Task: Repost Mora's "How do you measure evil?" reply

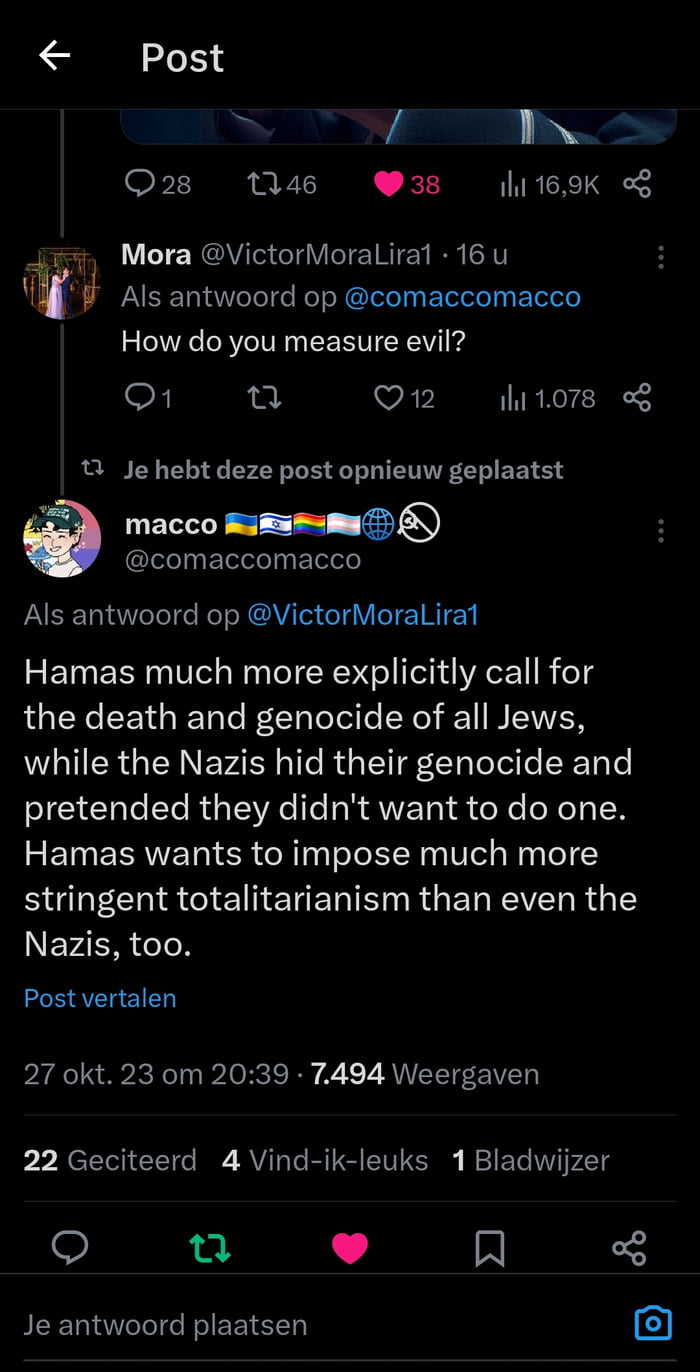Action: click(x=264, y=399)
